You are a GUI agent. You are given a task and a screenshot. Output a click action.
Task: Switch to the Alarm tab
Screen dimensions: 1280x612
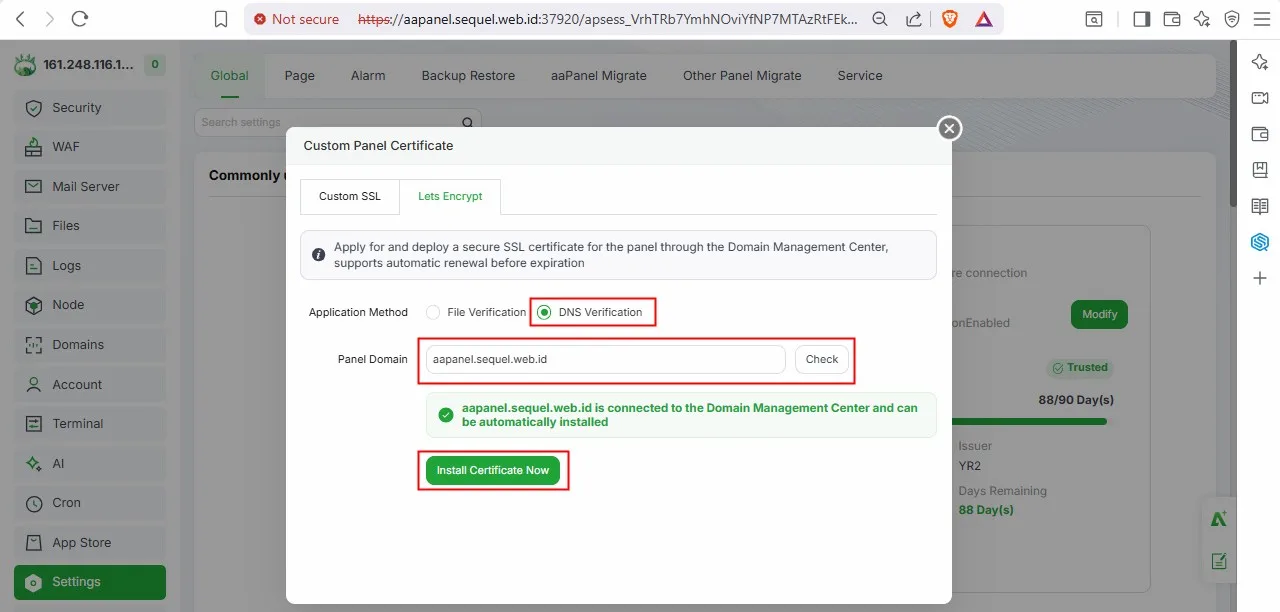[368, 76]
